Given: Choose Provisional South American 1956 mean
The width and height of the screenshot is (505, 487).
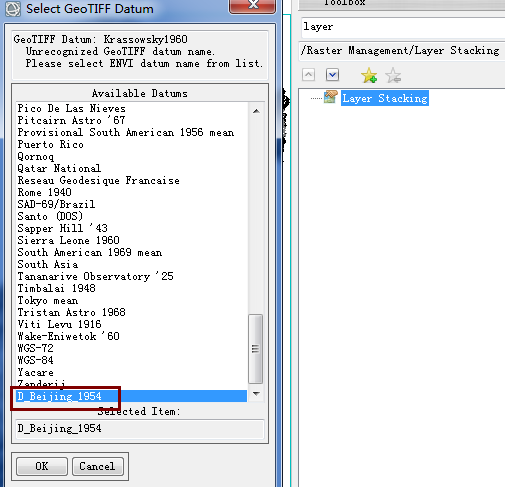Looking at the screenshot, I should [x=131, y=132].
